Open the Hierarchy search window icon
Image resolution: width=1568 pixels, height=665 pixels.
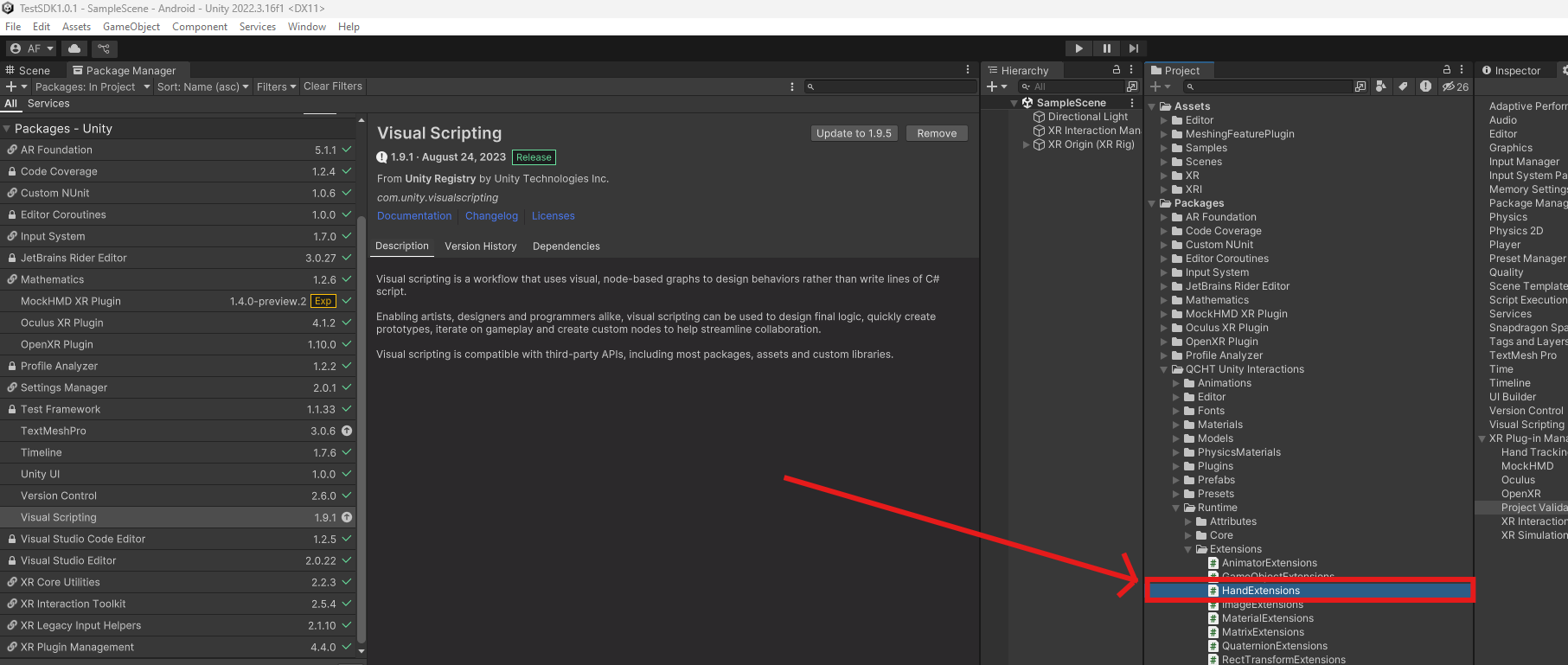(x=1132, y=86)
